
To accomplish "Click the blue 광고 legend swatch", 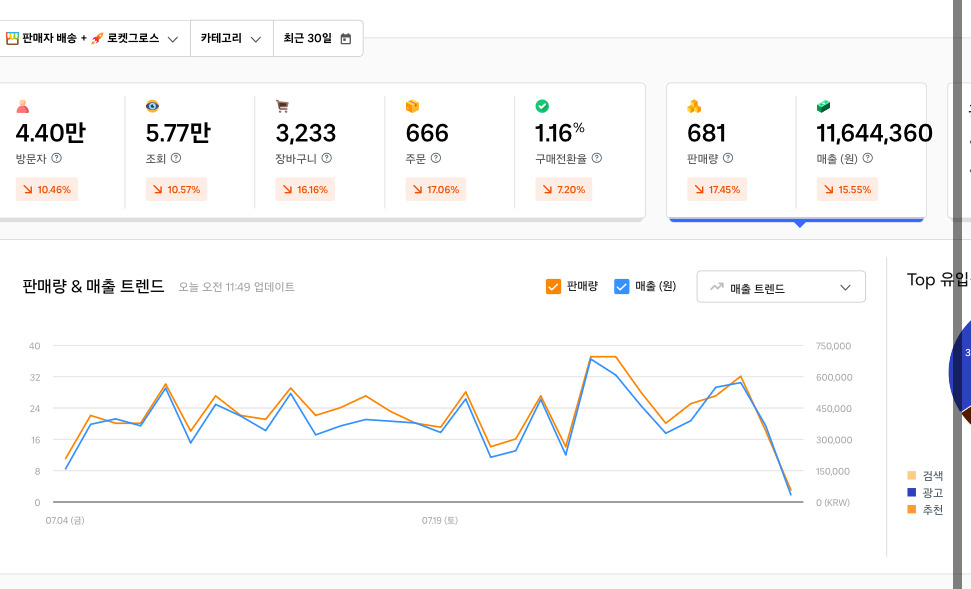I will pyautogui.click(x=911, y=492).
